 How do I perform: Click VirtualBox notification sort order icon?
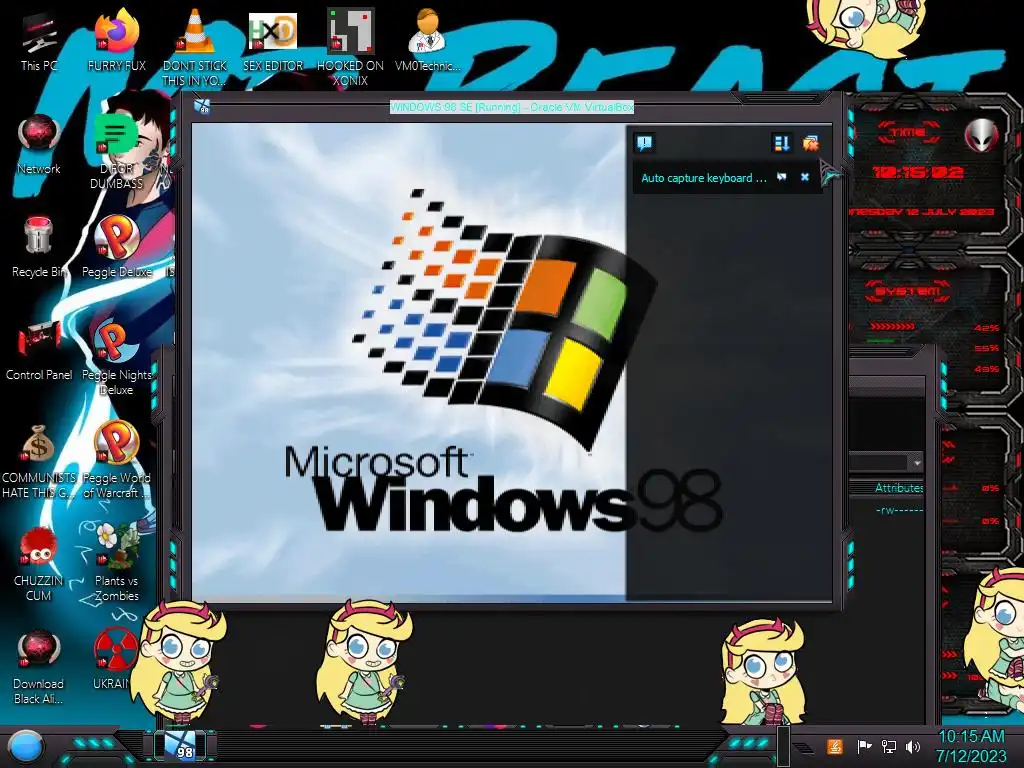(781, 143)
